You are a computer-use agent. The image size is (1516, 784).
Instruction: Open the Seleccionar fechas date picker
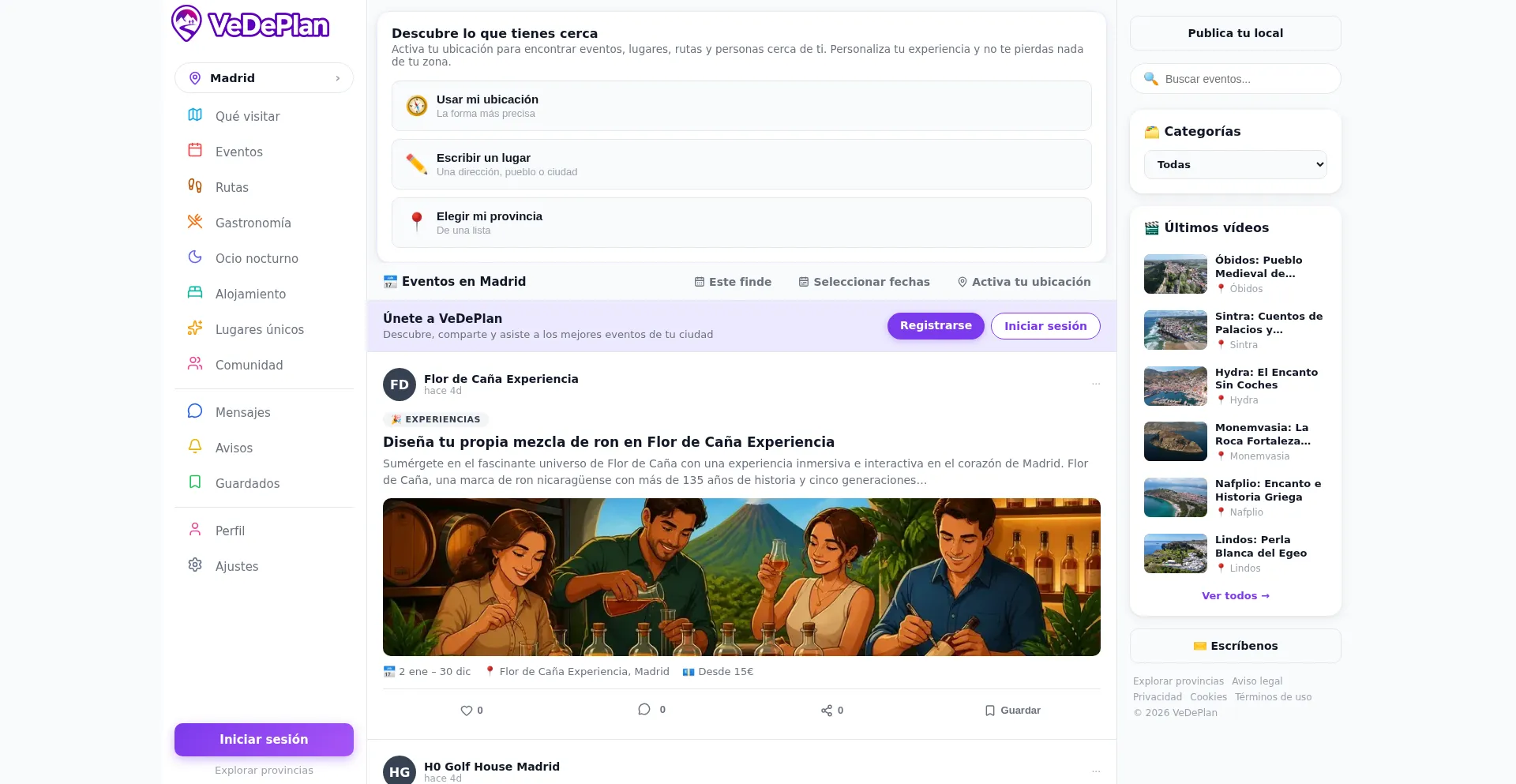point(864,282)
